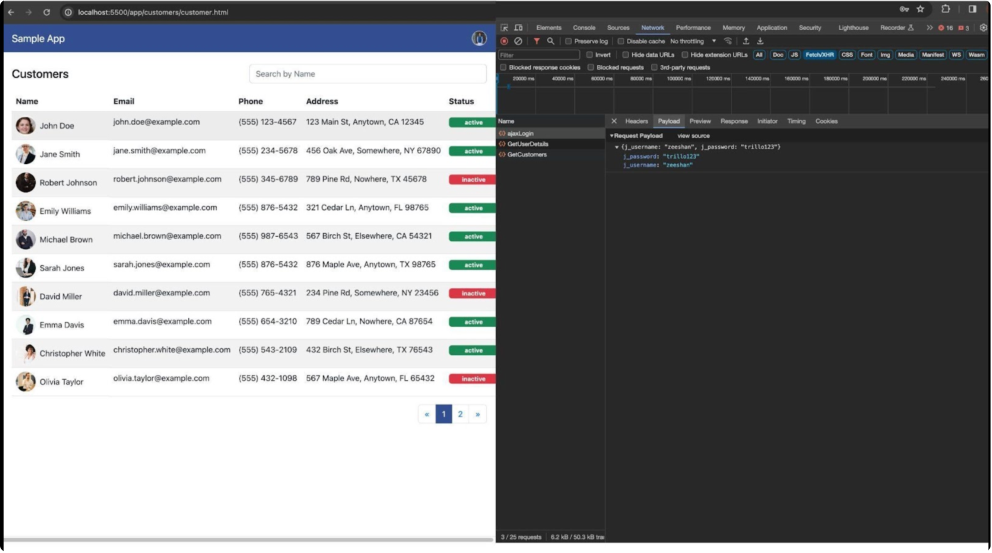Clear the network log
992x553 pixels.
pos(518,41)
